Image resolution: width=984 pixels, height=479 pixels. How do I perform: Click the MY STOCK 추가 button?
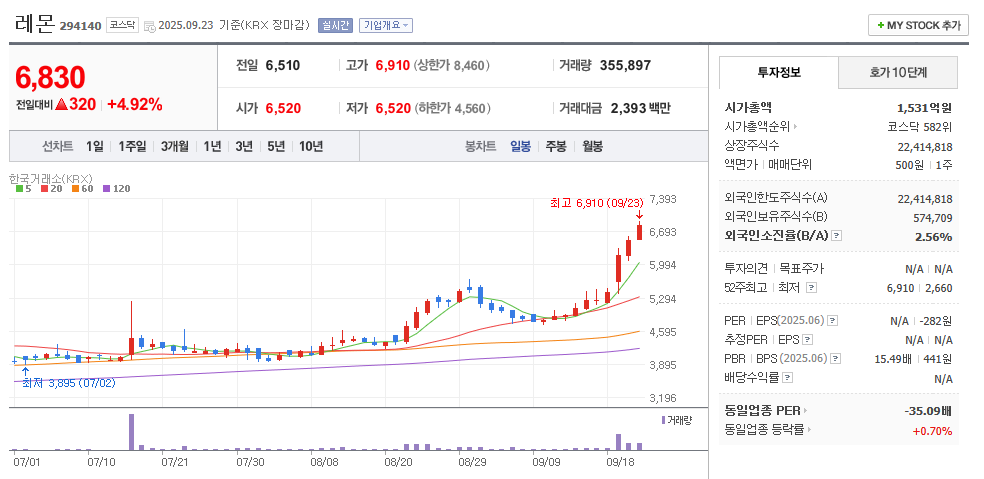click(918, 25)
